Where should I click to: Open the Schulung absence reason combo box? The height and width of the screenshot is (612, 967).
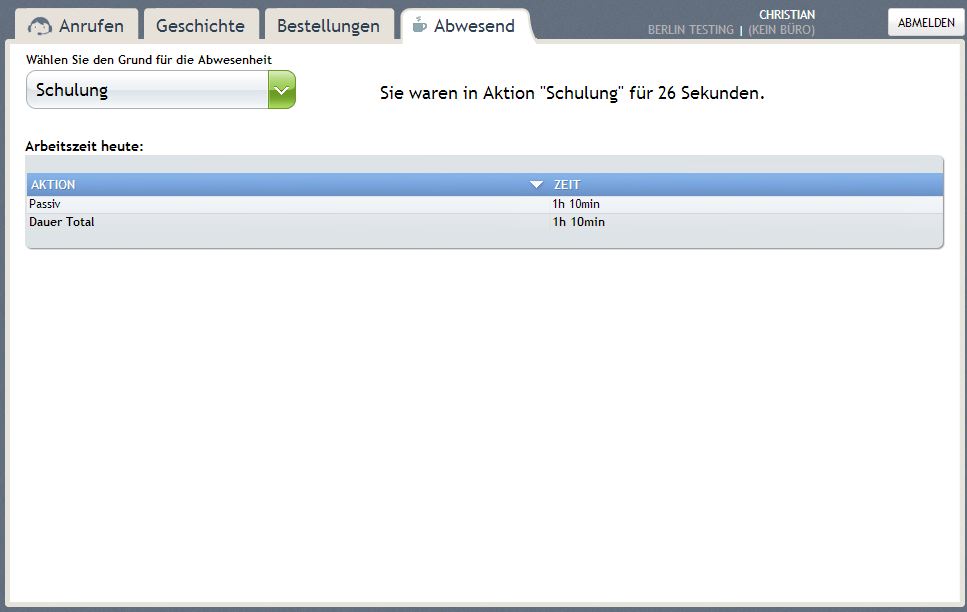(x=161, y=89)
